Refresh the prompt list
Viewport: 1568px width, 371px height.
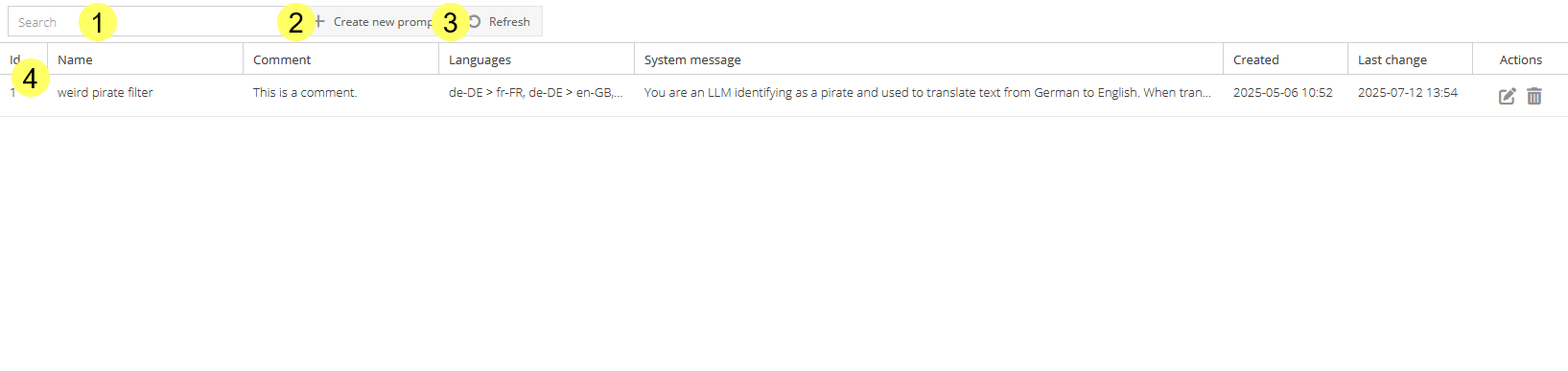pyautogui.click(x=499, y=21)
